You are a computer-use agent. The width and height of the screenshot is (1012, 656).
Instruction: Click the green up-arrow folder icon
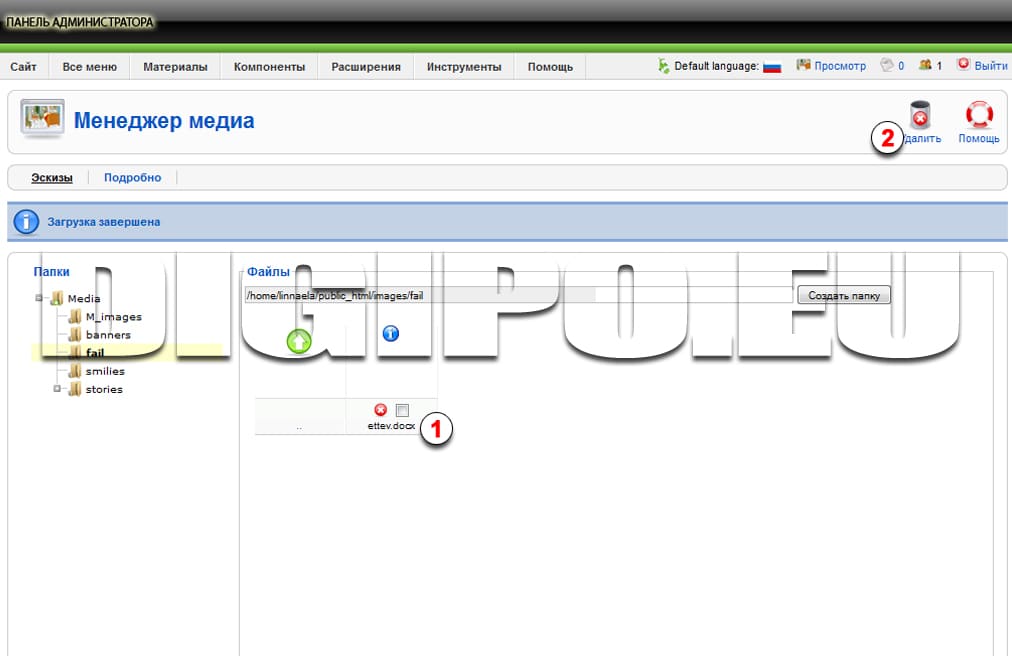[299, 341]
